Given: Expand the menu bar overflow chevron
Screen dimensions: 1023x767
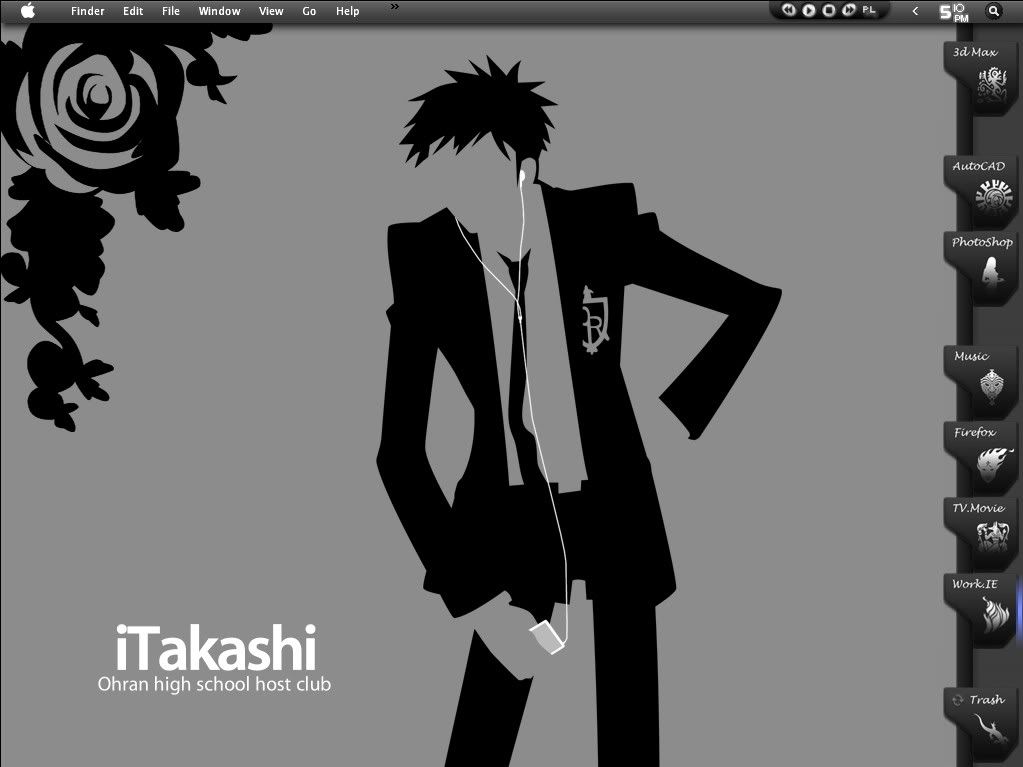Looking at the screenshot, I should [x=394, y=7].
